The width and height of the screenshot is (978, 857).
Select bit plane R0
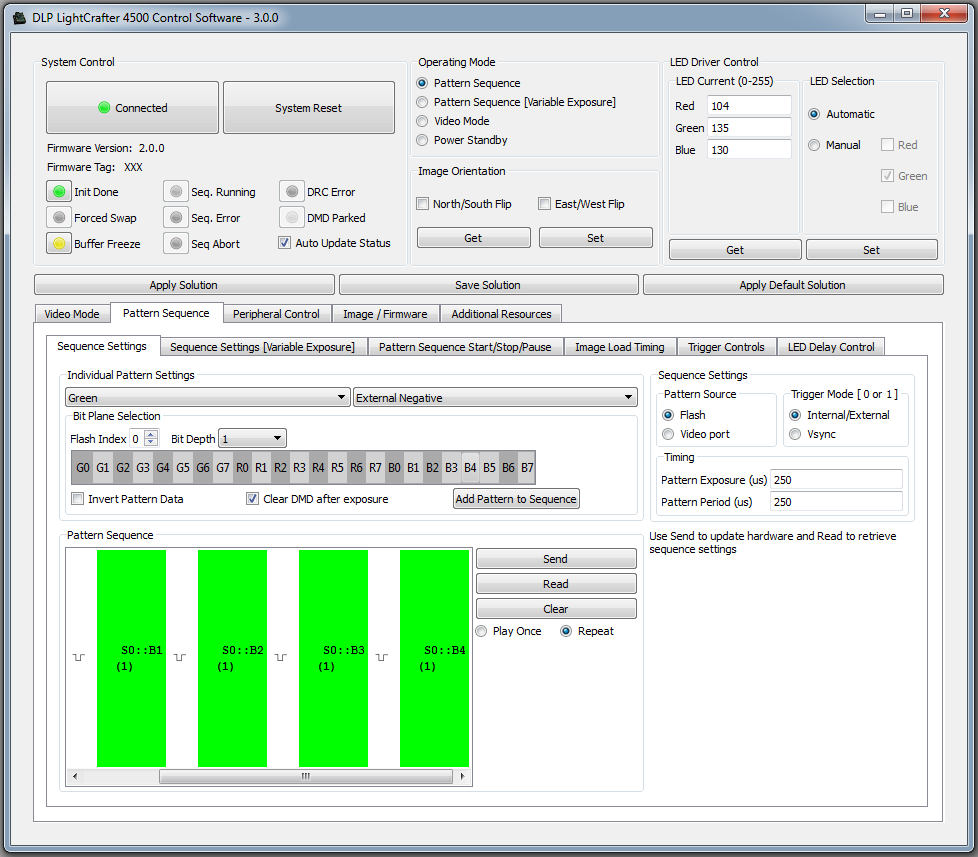click(x=242, y=468)
